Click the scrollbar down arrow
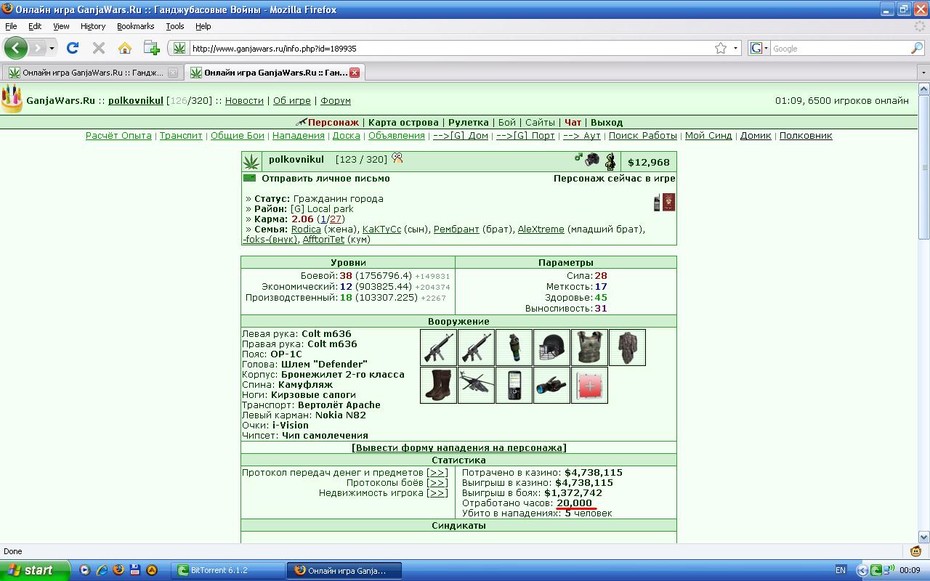Screen dimensions: 930x581 (x=923, y=535)
